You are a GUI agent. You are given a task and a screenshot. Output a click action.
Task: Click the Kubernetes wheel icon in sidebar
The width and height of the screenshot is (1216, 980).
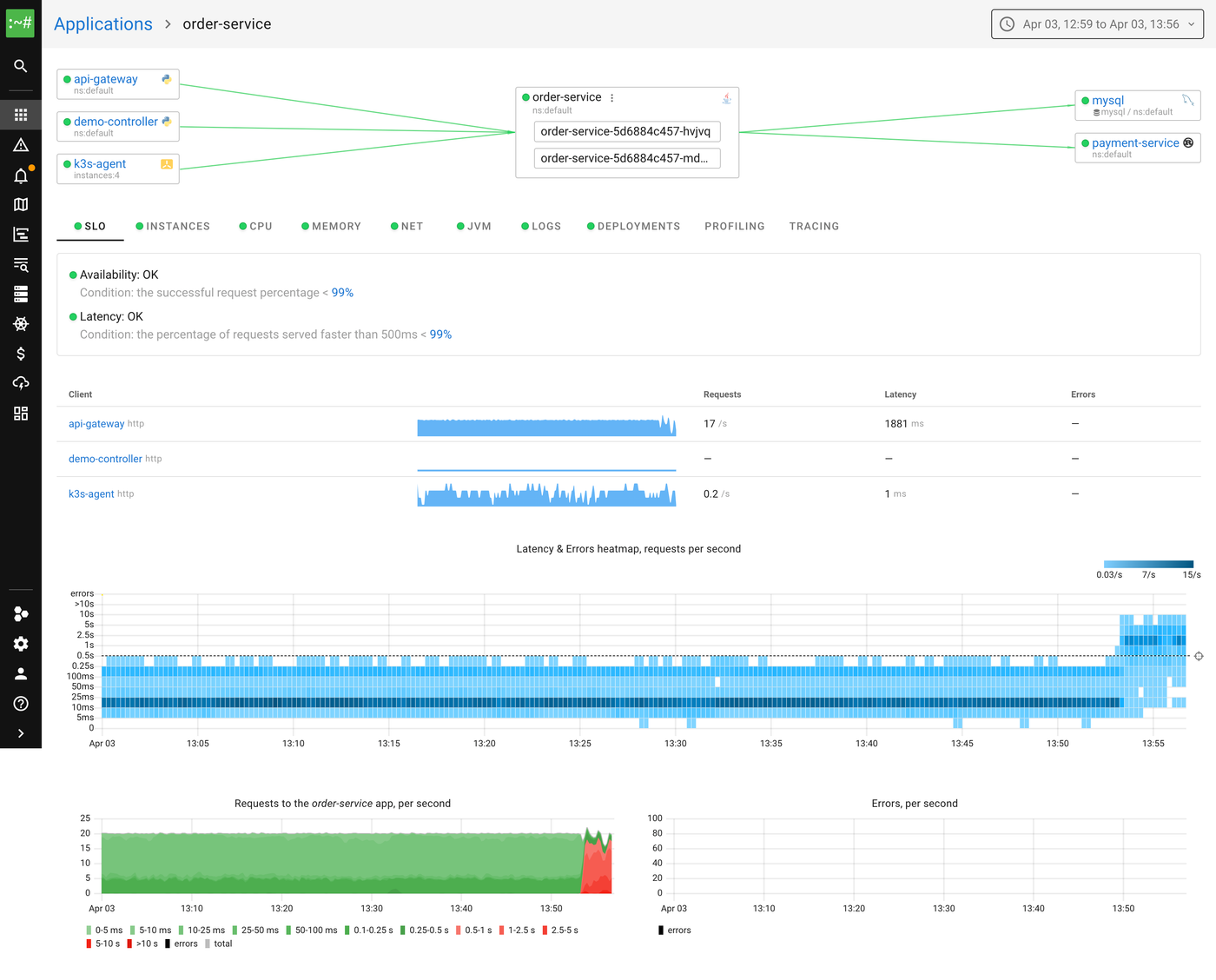(21, 324)
